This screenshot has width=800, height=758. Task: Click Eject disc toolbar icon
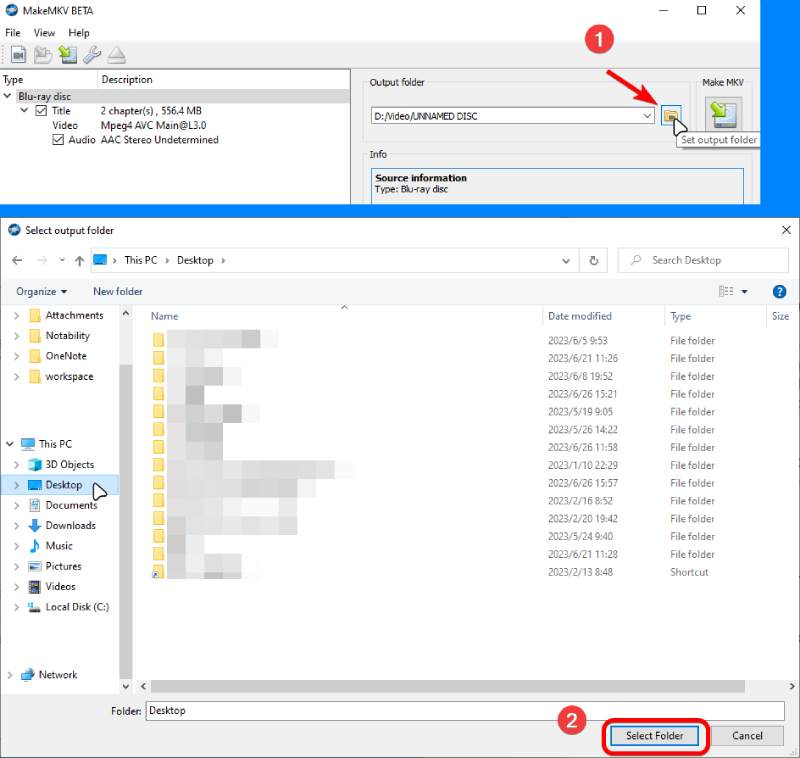click(116, 55)
